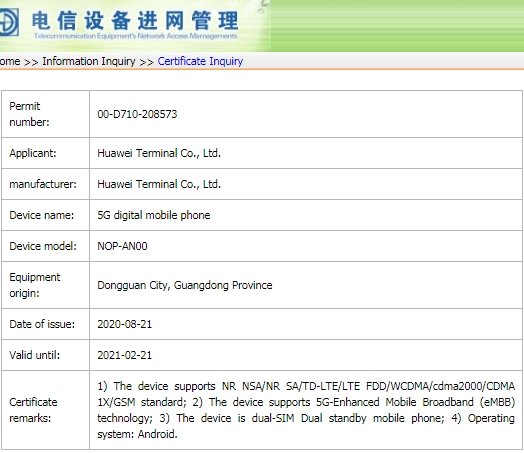
Task: Select the issue date 2020-08-21
Action: 124,324
